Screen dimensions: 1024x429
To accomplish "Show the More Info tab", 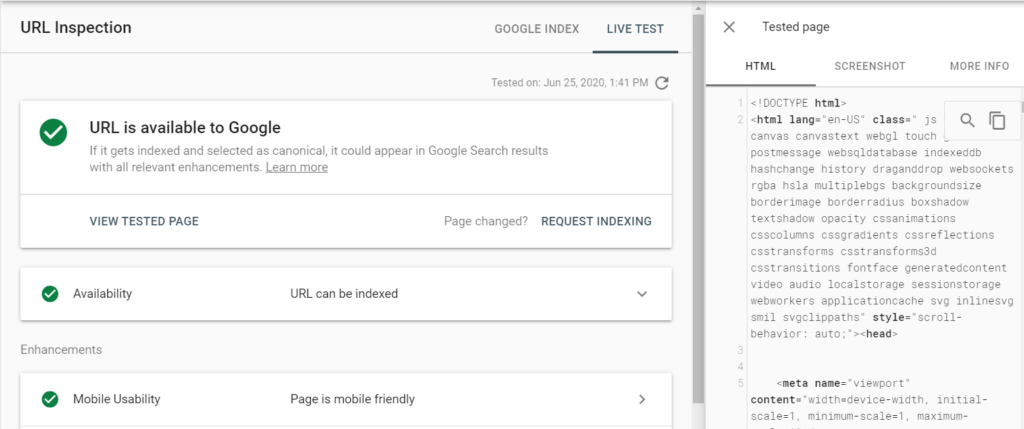I will (x=979, y=66).
